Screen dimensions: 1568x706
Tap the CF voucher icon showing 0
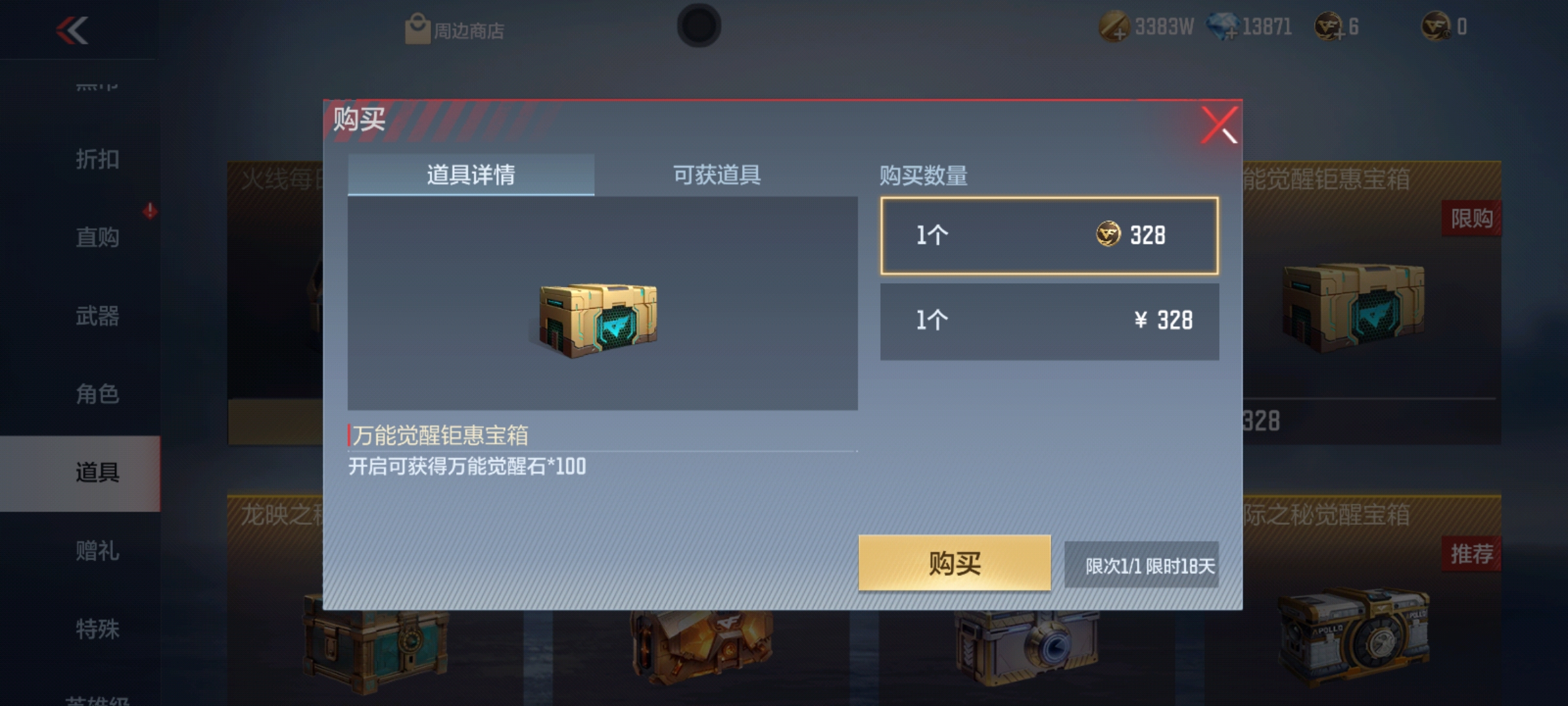pyautogui.click(x=1436, y=26)
